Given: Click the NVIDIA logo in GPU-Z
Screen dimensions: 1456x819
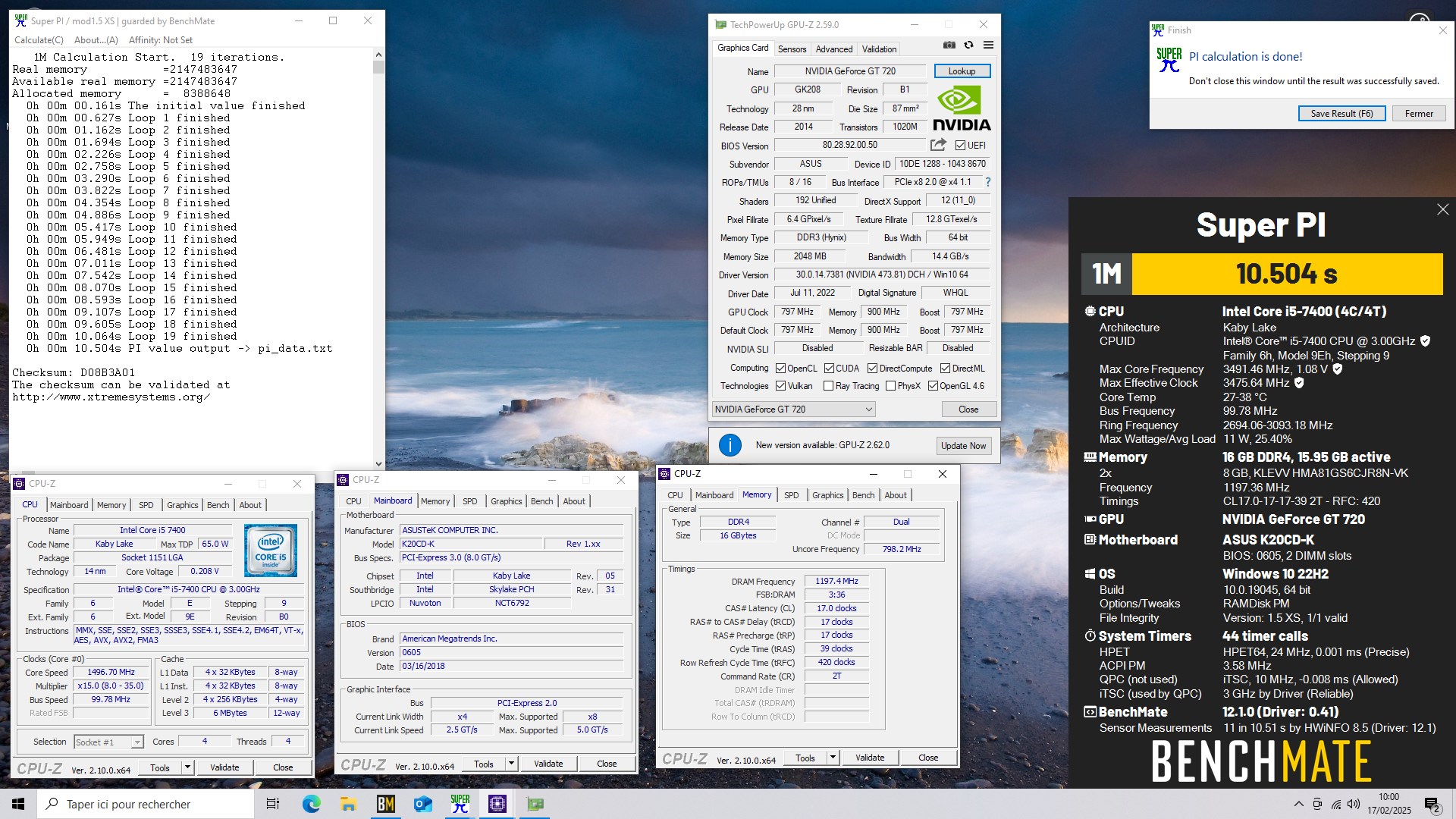Looking at the screenshot, I should pos(962,108).
